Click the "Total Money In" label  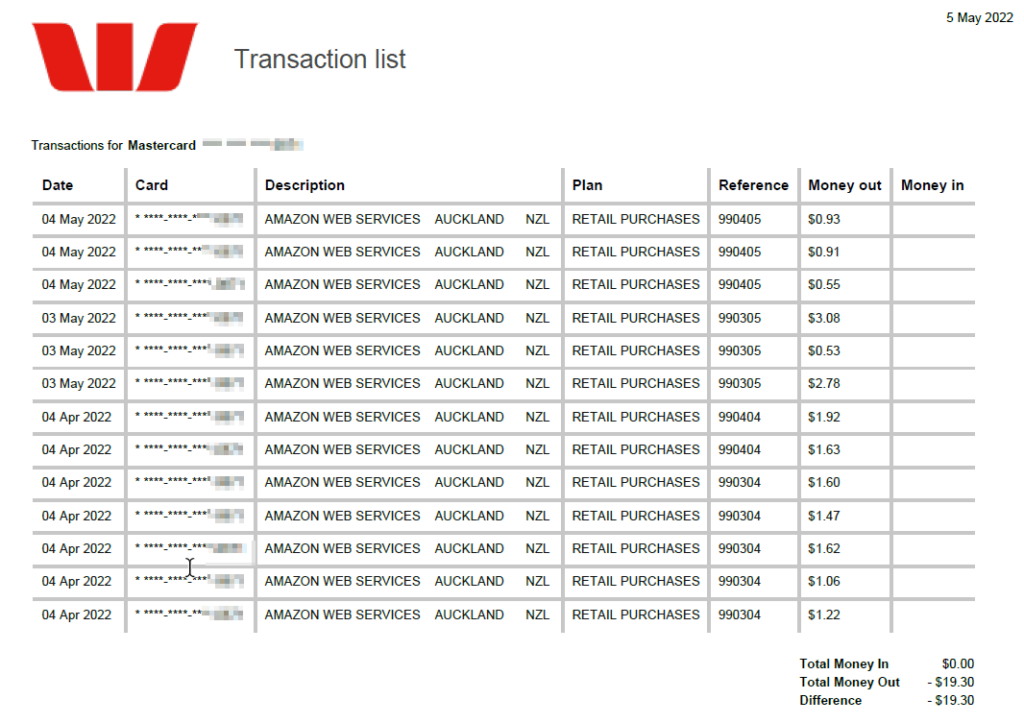[x=844, y=664]
